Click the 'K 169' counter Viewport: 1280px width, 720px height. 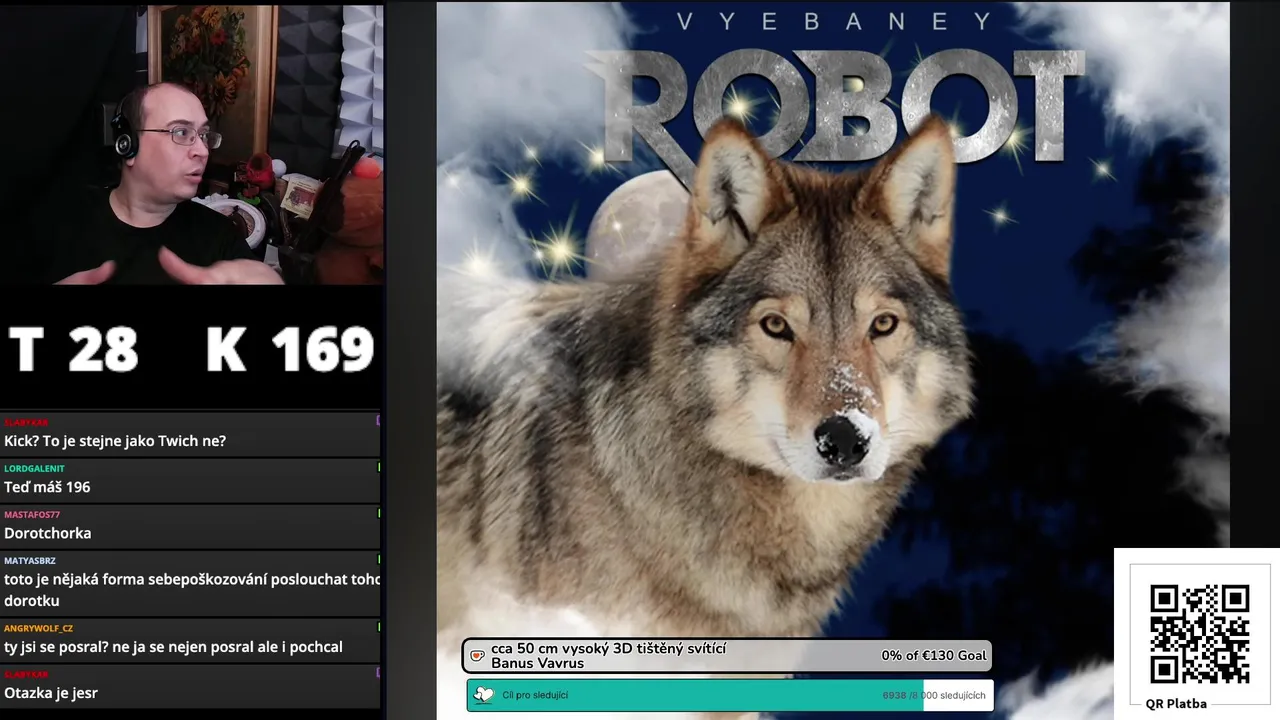pos(290,350)
